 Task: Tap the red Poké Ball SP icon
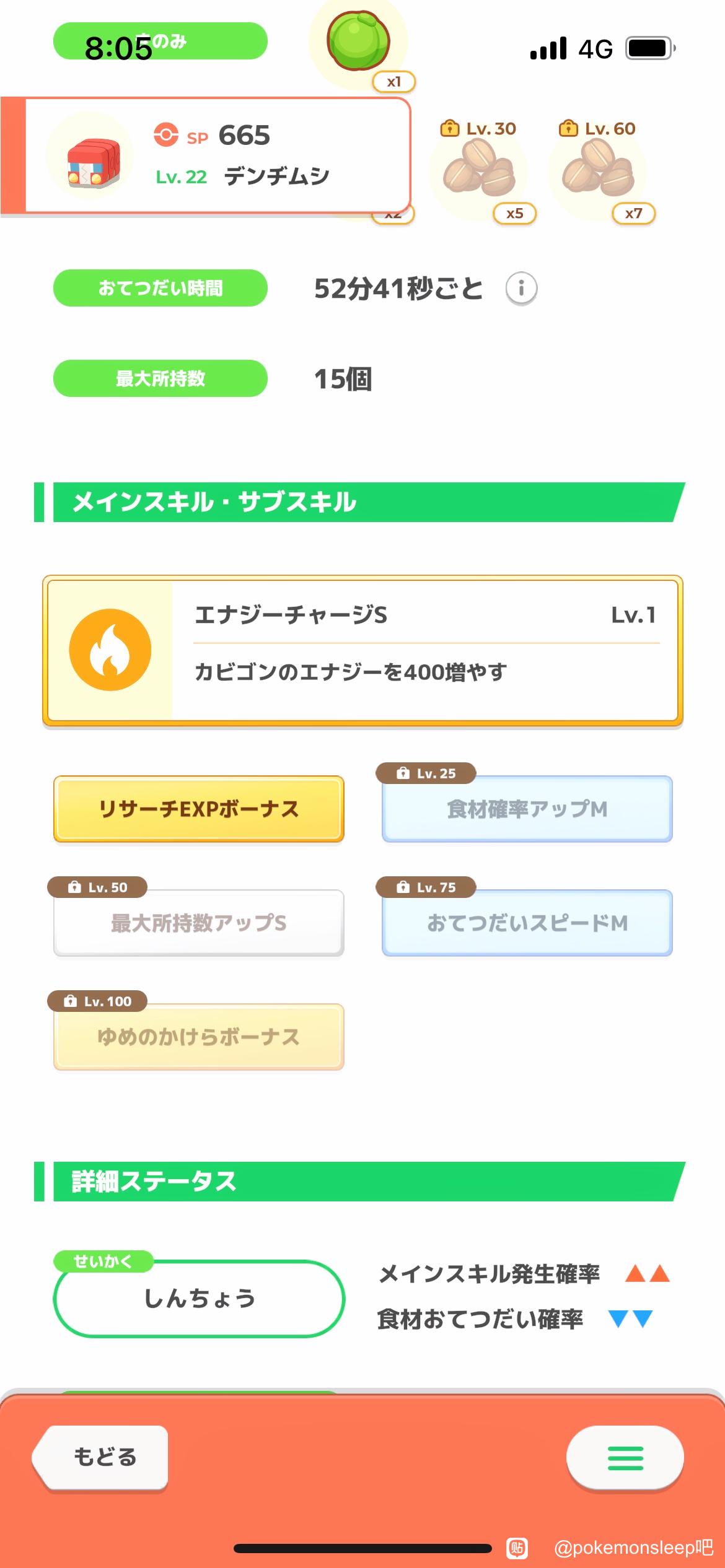[x=165, y=135]
